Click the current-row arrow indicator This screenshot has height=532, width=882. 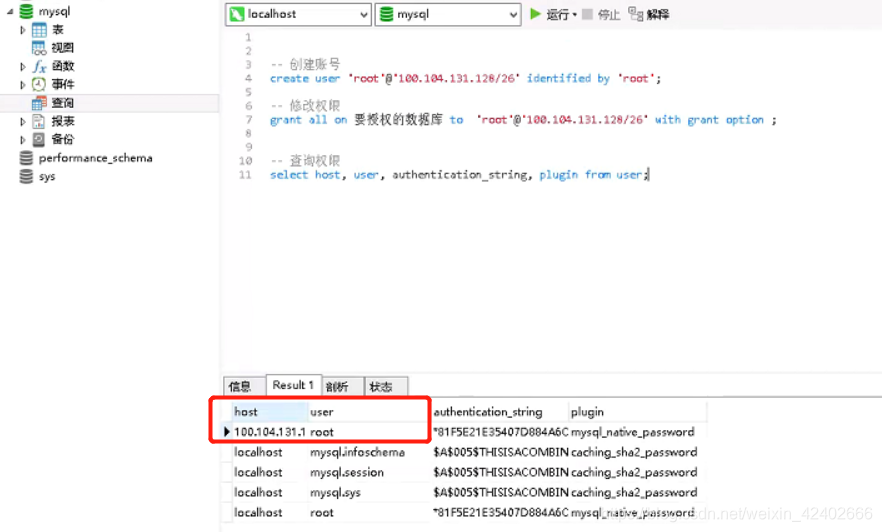(227, 432)
